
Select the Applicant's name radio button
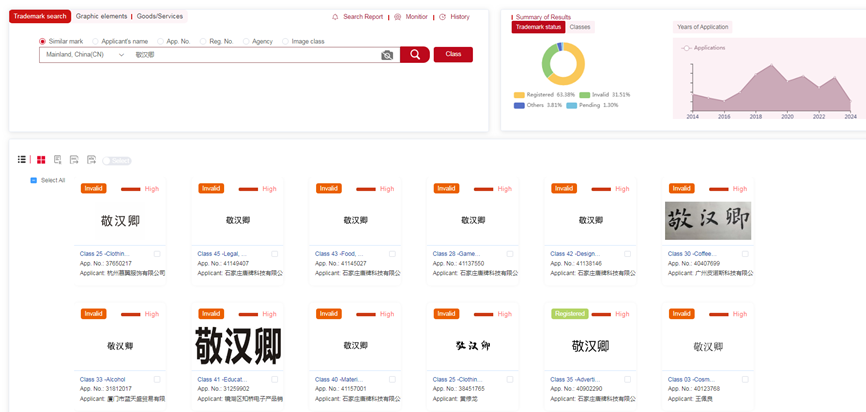click(96, 41)
